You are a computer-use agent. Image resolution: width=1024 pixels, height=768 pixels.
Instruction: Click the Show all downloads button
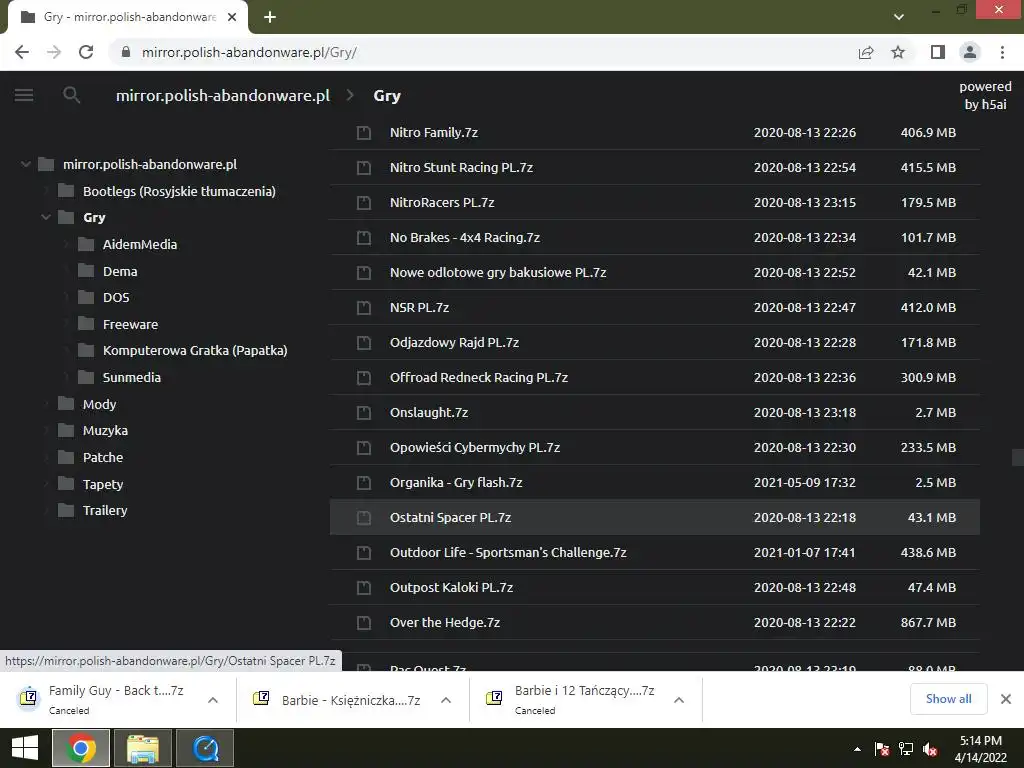(x=948, y=699)
